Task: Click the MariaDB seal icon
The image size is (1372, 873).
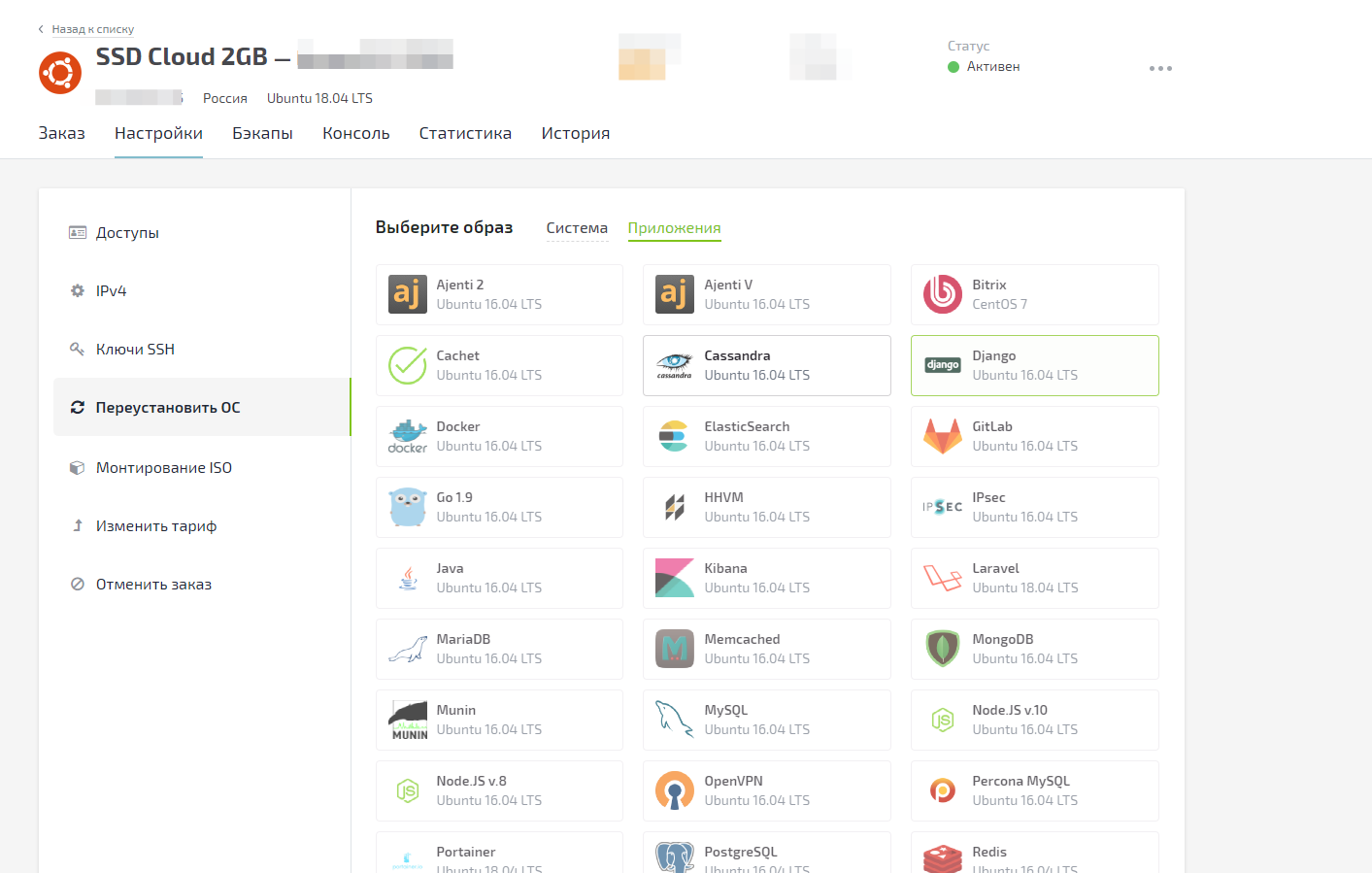Action: [x=408, y=649]
